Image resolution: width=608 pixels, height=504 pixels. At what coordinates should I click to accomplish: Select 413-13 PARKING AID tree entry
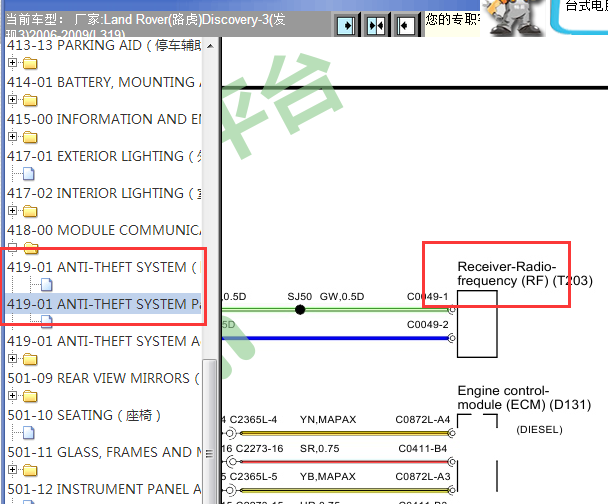104,45
